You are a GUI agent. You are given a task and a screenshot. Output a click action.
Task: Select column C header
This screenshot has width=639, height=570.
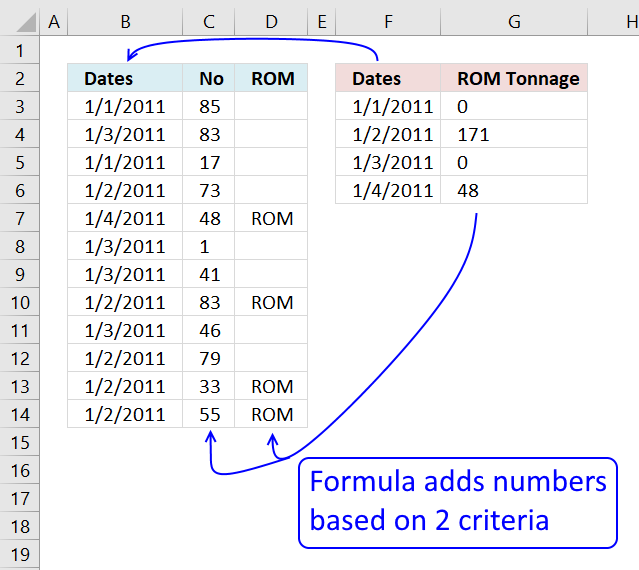tap(209, 22)
